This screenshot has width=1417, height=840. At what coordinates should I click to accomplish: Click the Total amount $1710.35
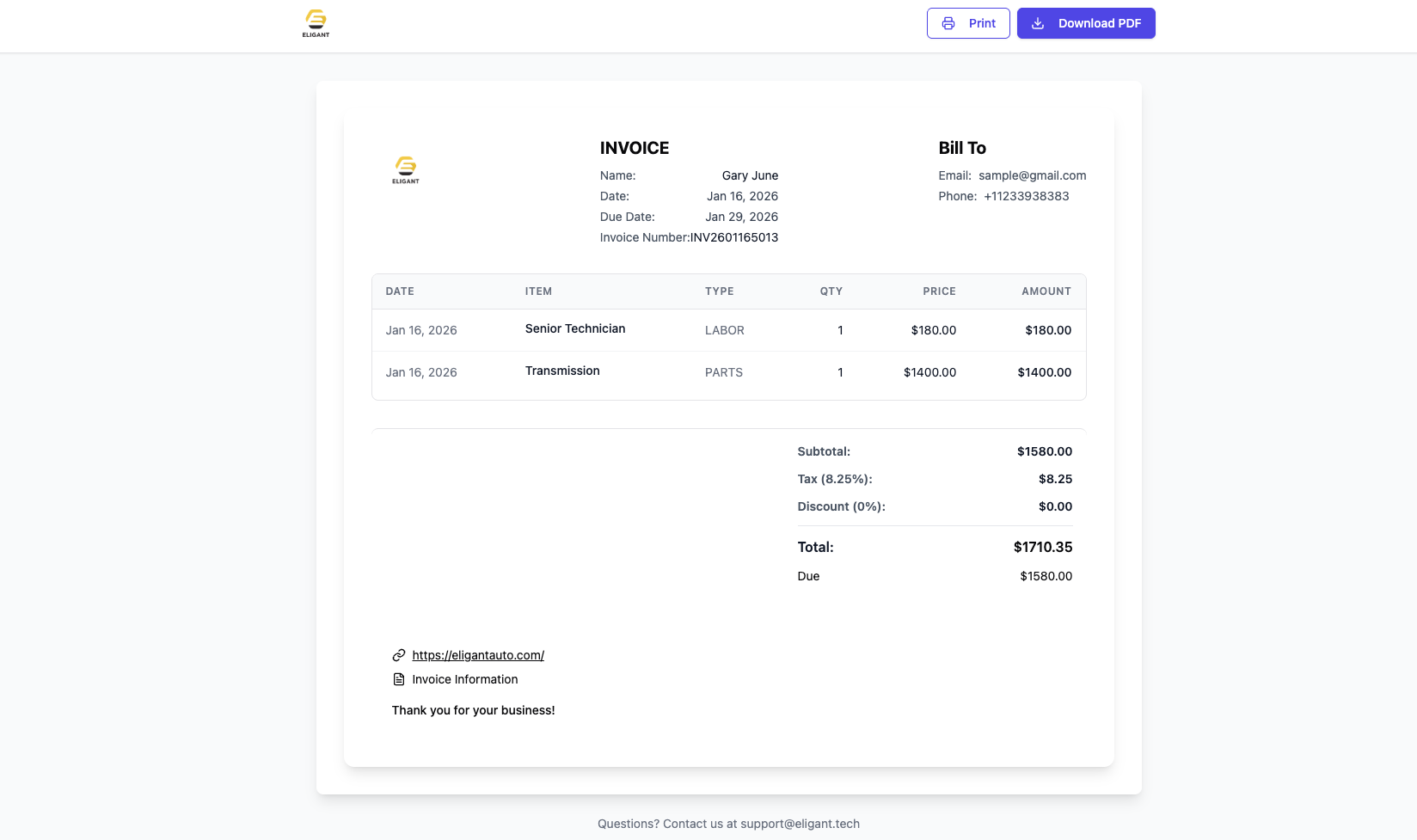[1042, 547]
